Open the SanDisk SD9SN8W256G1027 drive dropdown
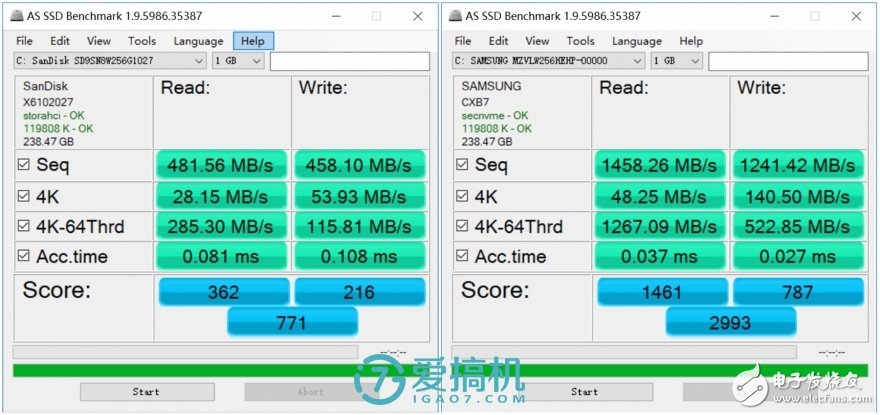Image resolution: width=880 pixels, height=415 pixels. (110, 61)
